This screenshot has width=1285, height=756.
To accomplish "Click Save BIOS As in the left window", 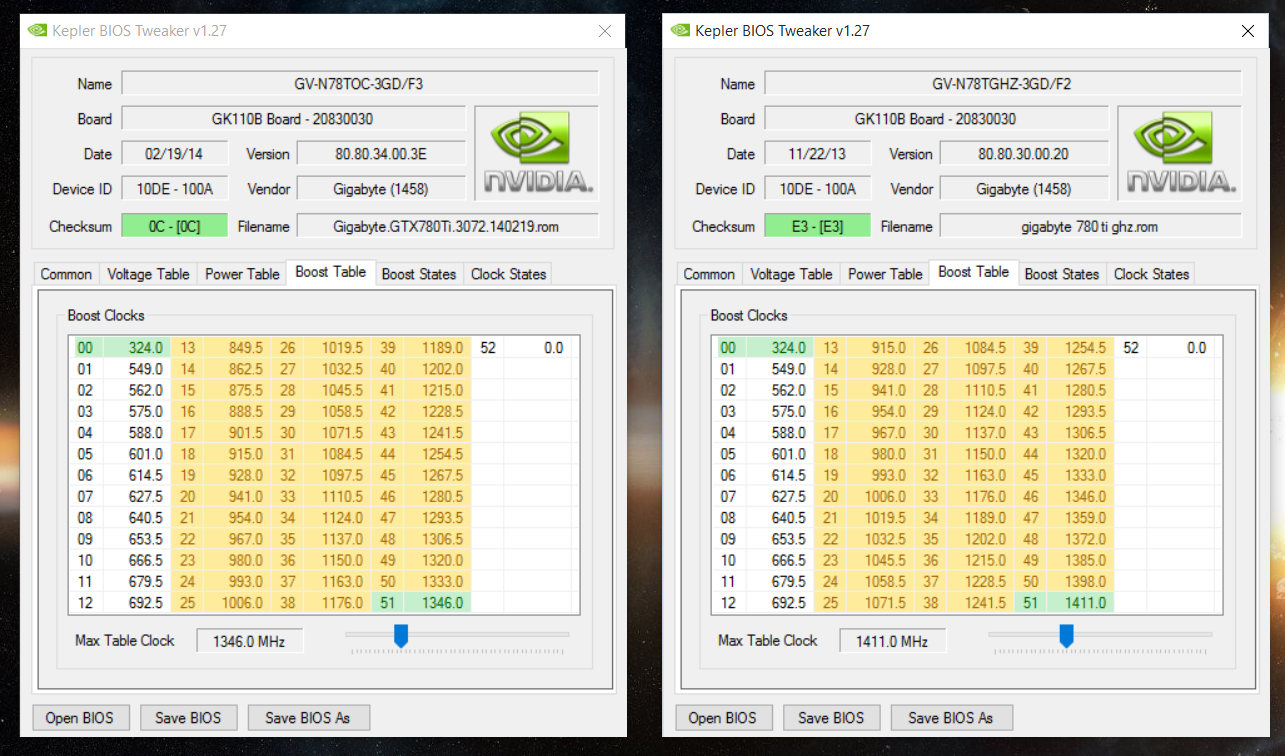I will click(309, 717).
